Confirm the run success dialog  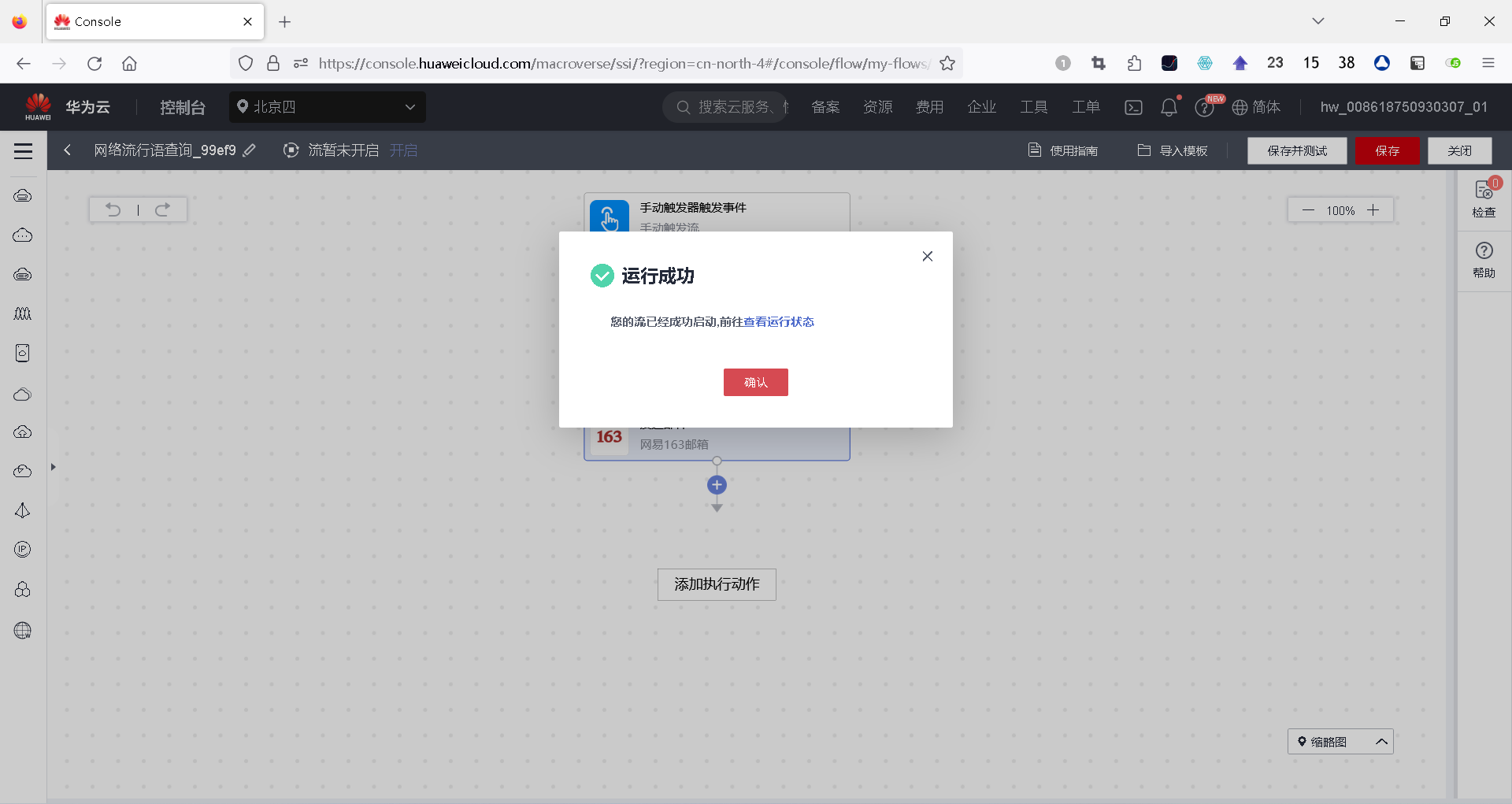point(755,382)
